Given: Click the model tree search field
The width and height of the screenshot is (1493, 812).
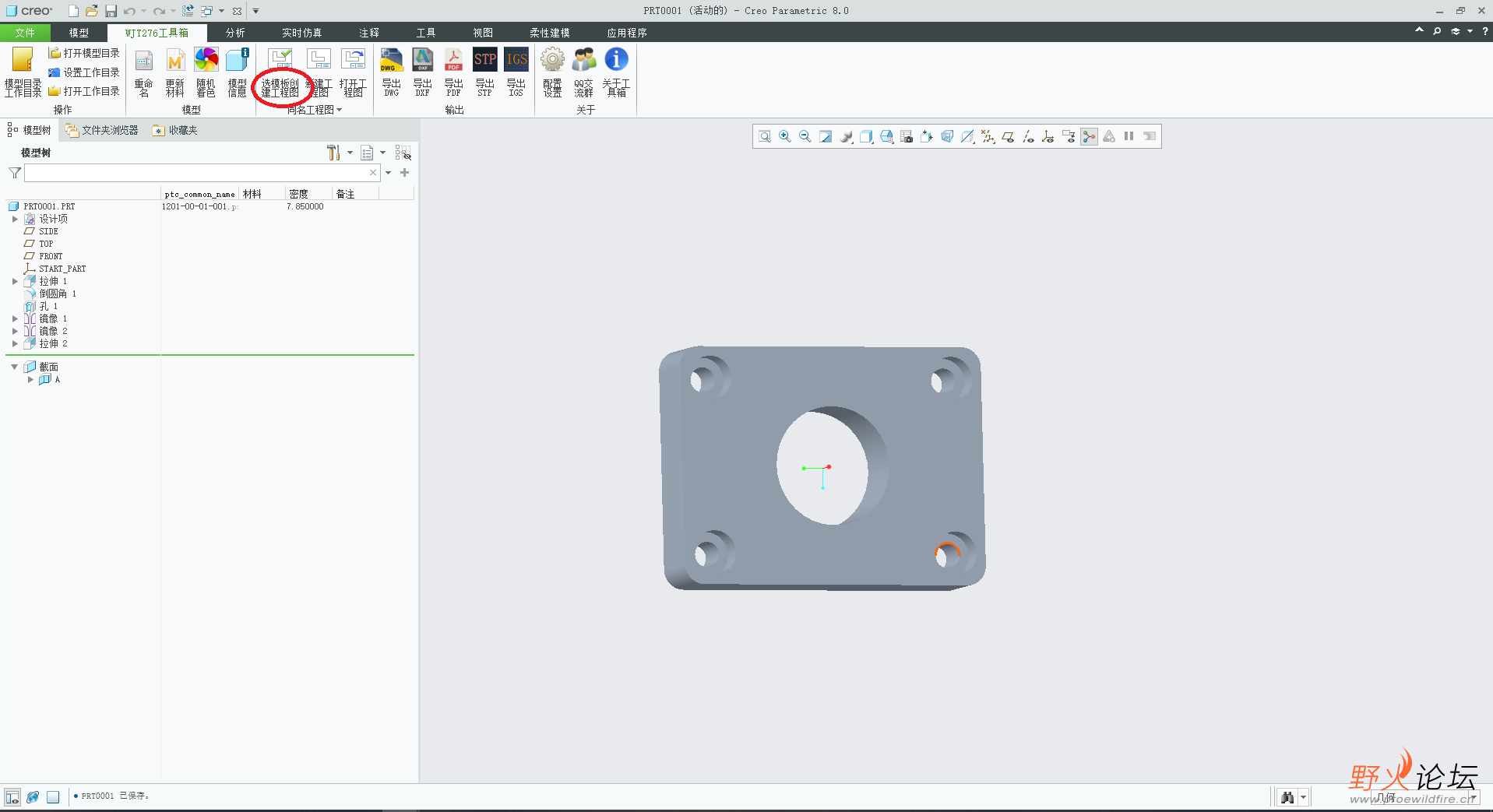Looking at the screenshot, I should click(x=202, y=173).
